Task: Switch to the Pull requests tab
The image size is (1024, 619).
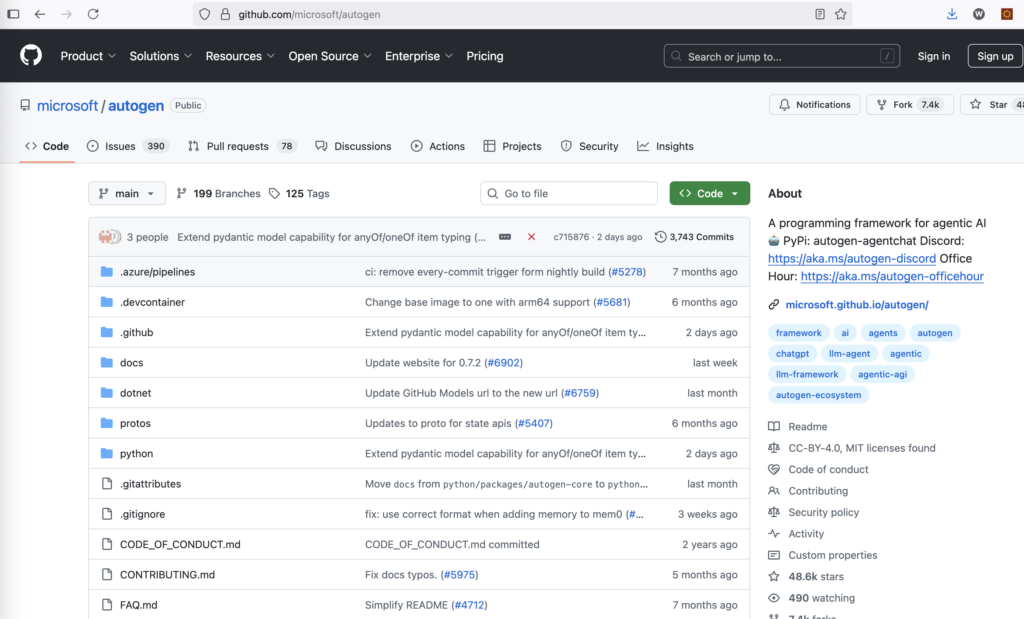Action: [x=241, y=146]
